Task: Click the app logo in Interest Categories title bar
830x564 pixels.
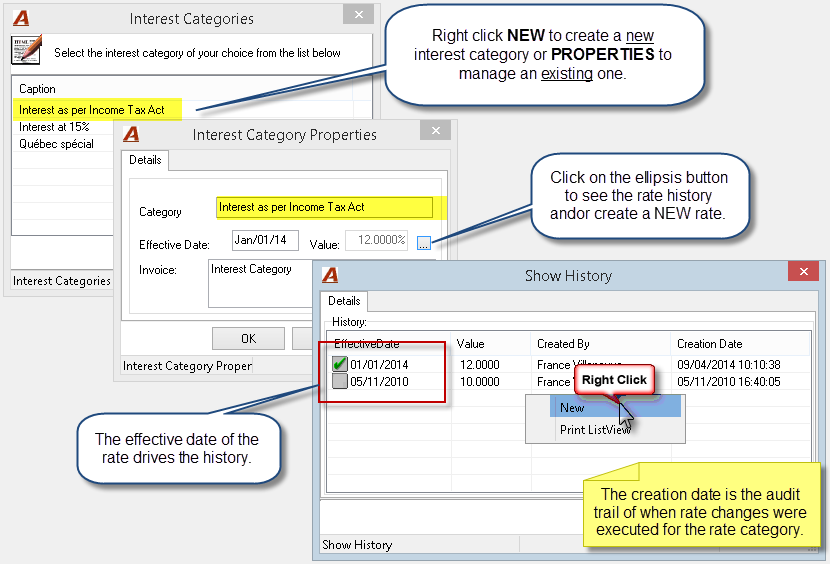Action: coord(22,19)
